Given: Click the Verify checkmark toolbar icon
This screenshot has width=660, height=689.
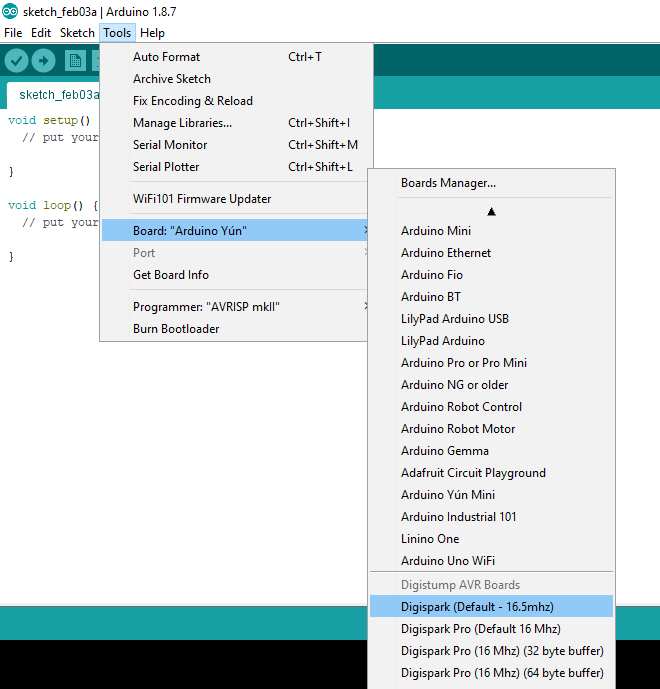Looking at the screenshot, I should pos(17,61).
